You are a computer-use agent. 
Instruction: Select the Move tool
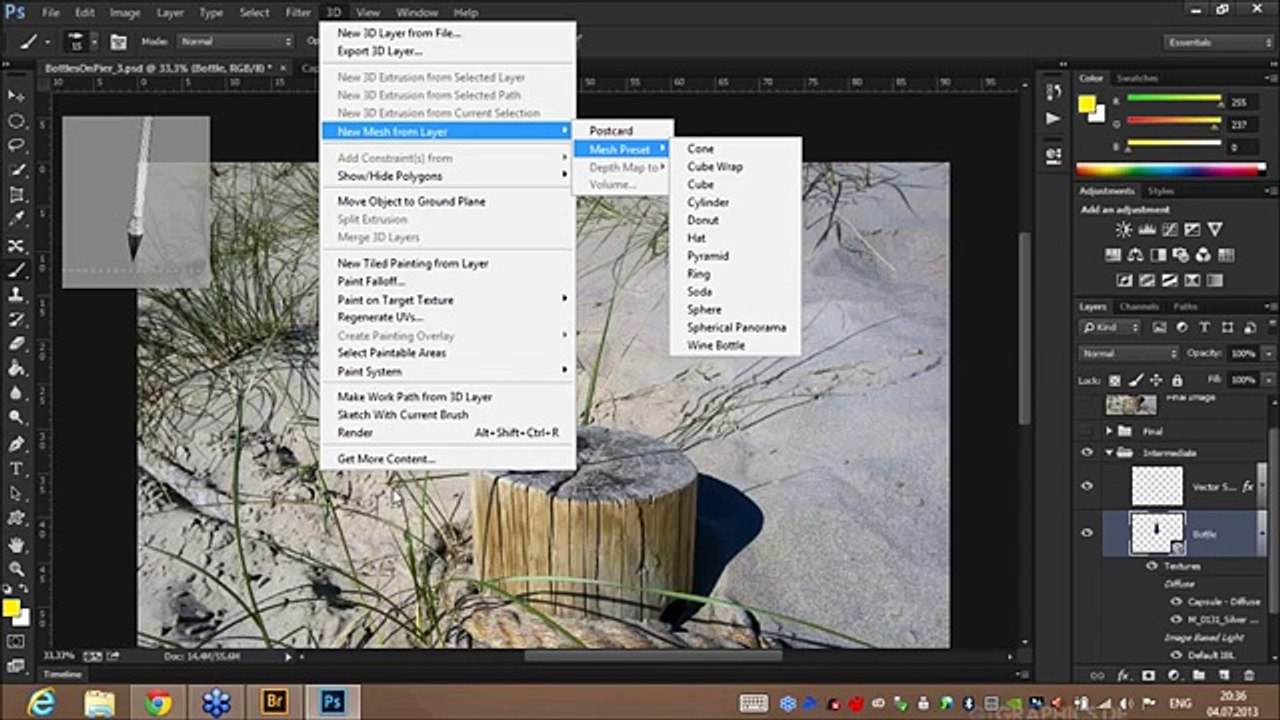(16, 96)
